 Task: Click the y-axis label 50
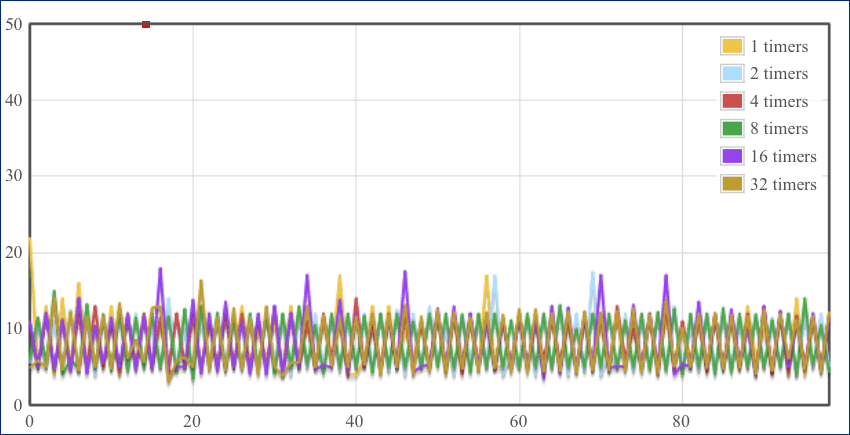pos(12,24)
